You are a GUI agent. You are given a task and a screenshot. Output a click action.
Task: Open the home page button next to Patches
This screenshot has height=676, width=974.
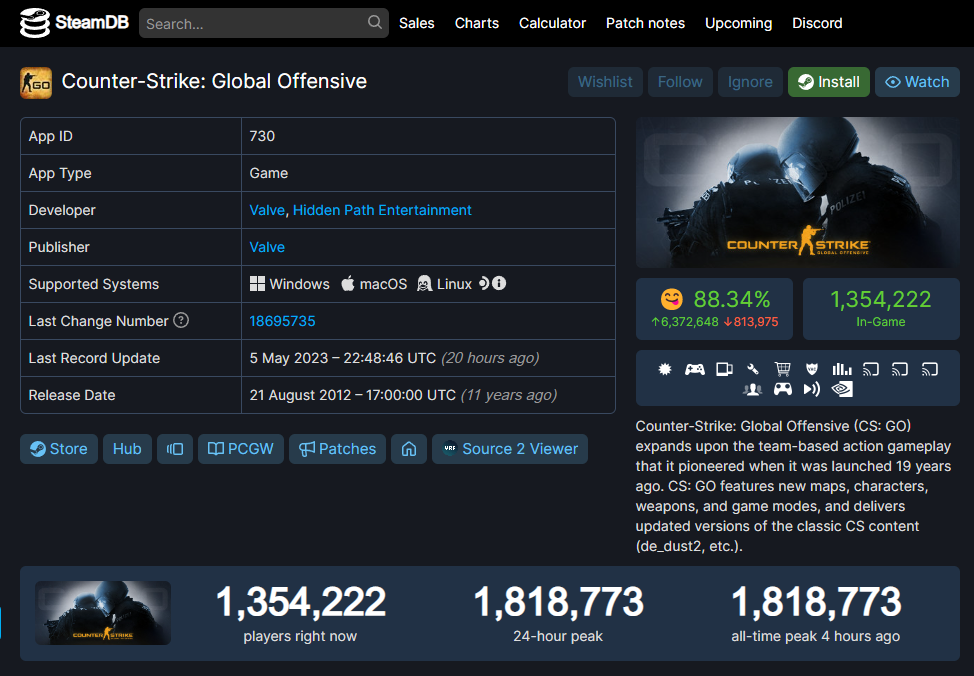[409, 449]
